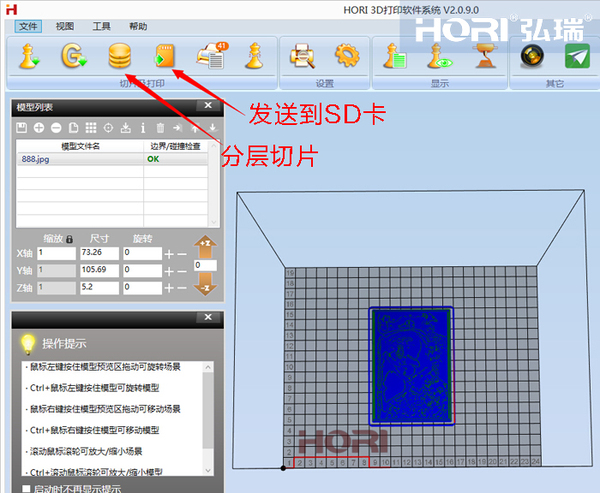Image resolution: width=600 pixels, height=493 pixels.
Task: Click tips list scrollbar down arrow
Action: (x=208, y=470)
